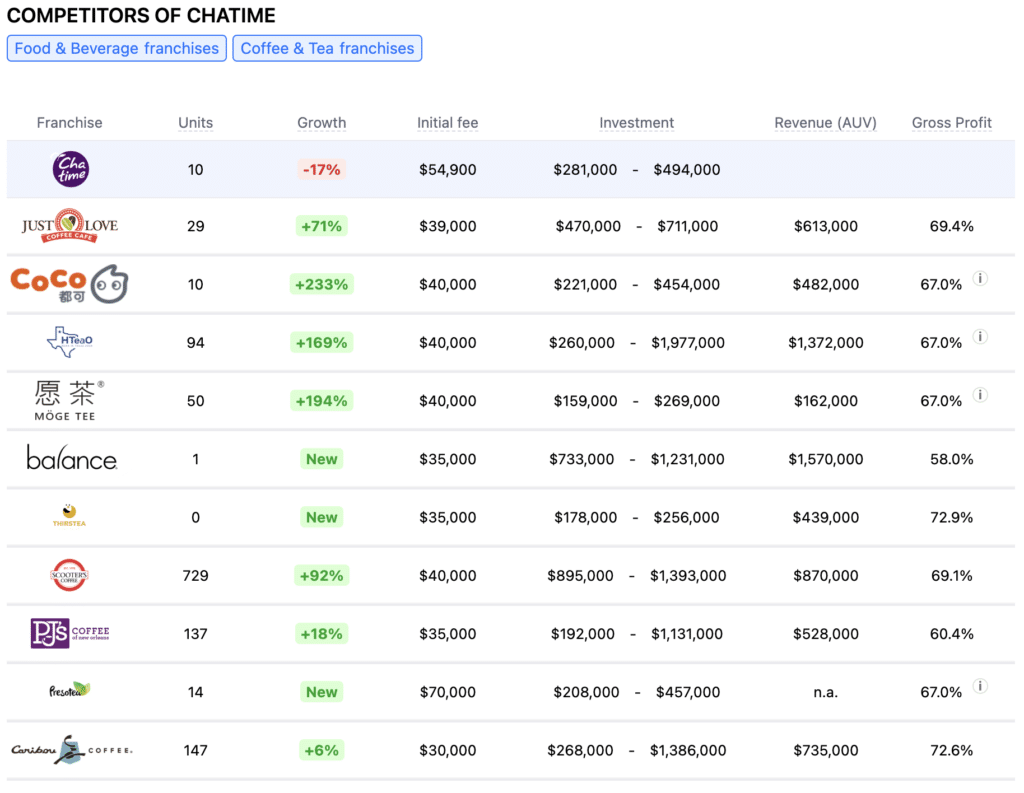The width and height of the screenshot is (1024, 793).
Task: Click info icon beside Presotea gross profit
Action: (x=980, y=686)
